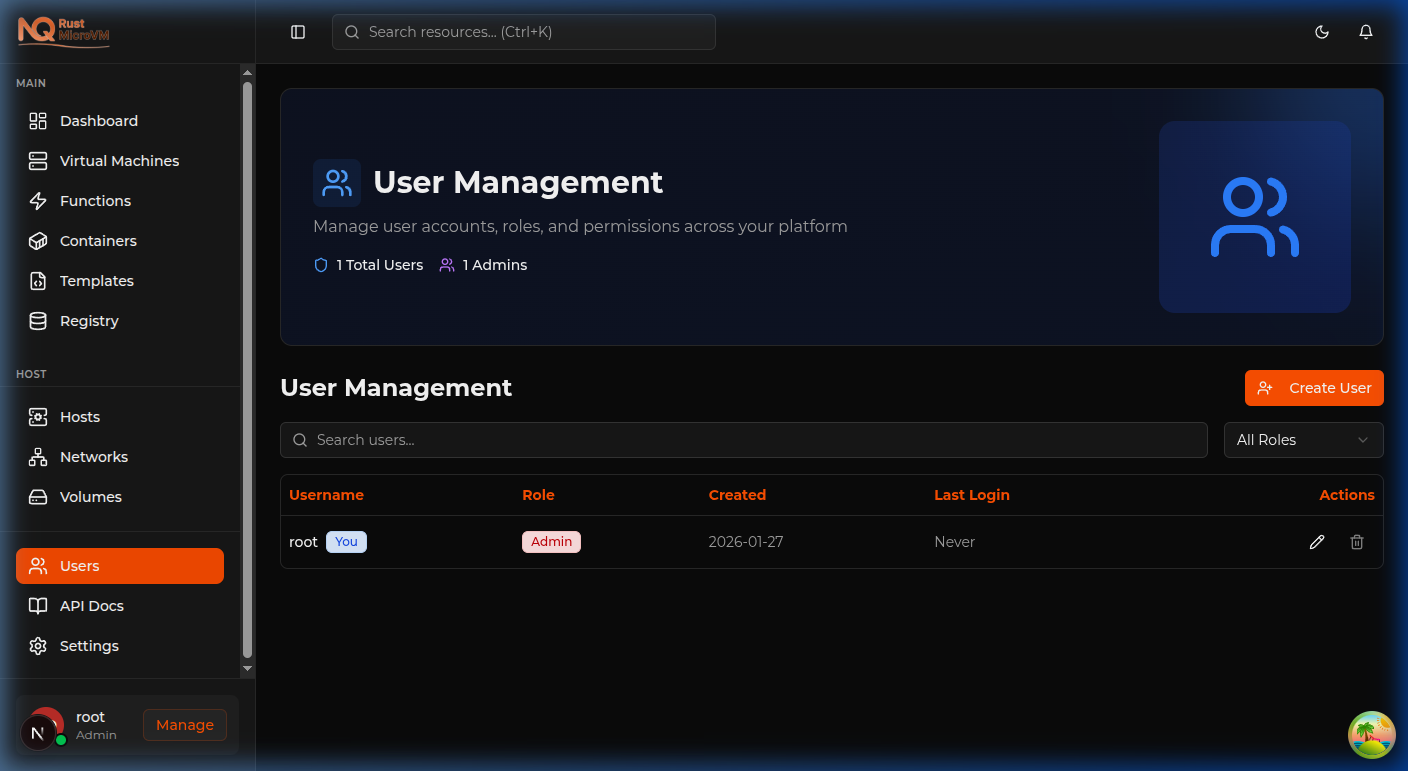Screen dimensions: 1408x771
Task: Toggle the sidebar collapse control
Action: click(297, 31)
